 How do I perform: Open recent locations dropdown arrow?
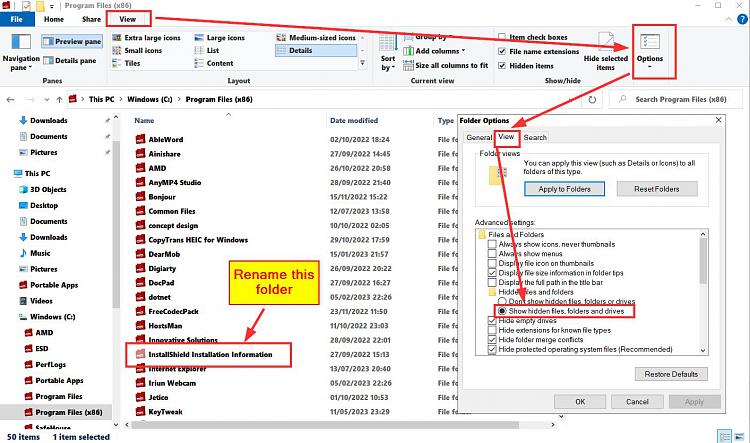tap(46, 100)
